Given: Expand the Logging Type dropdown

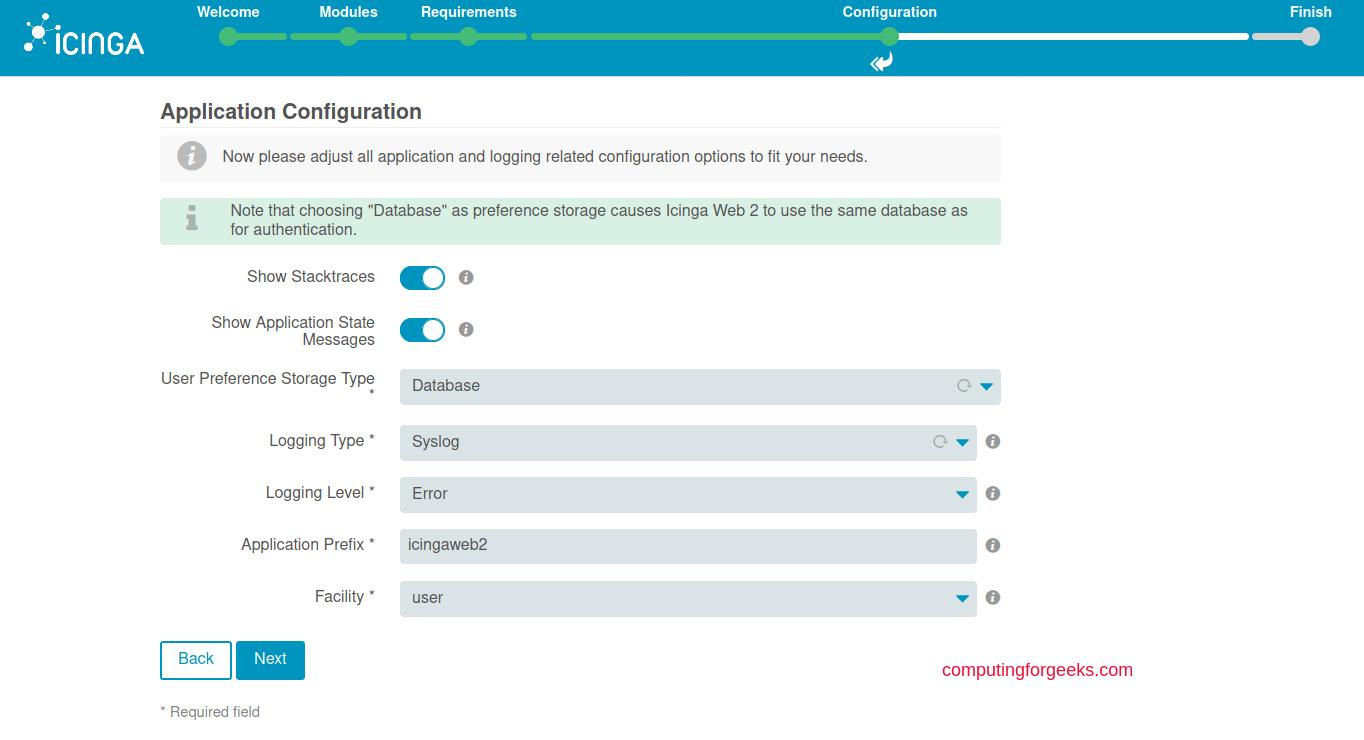Looking at the screenshot, I should (x=687, y=443).
